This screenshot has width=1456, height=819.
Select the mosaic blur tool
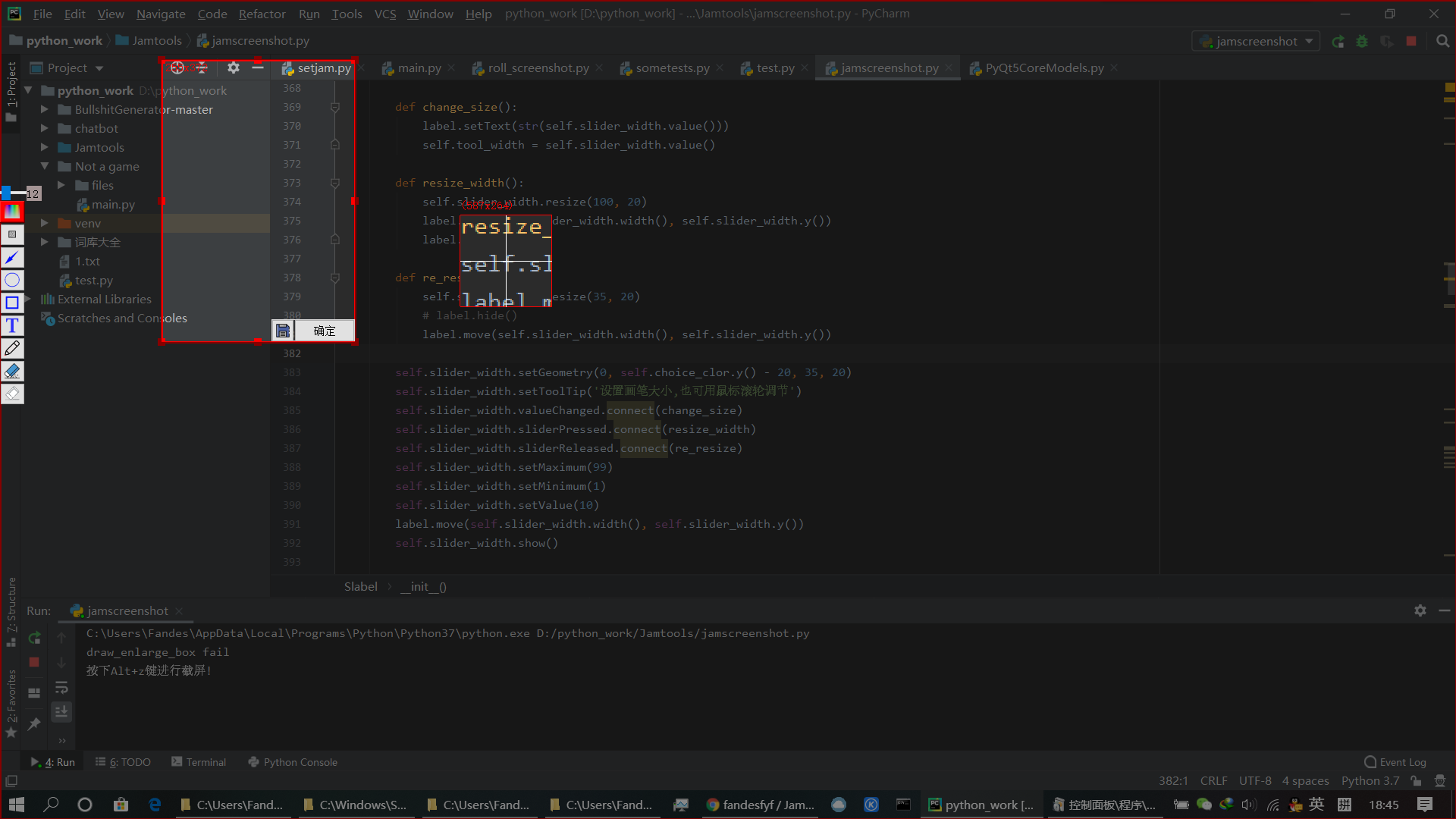click(x=12, y=234)
